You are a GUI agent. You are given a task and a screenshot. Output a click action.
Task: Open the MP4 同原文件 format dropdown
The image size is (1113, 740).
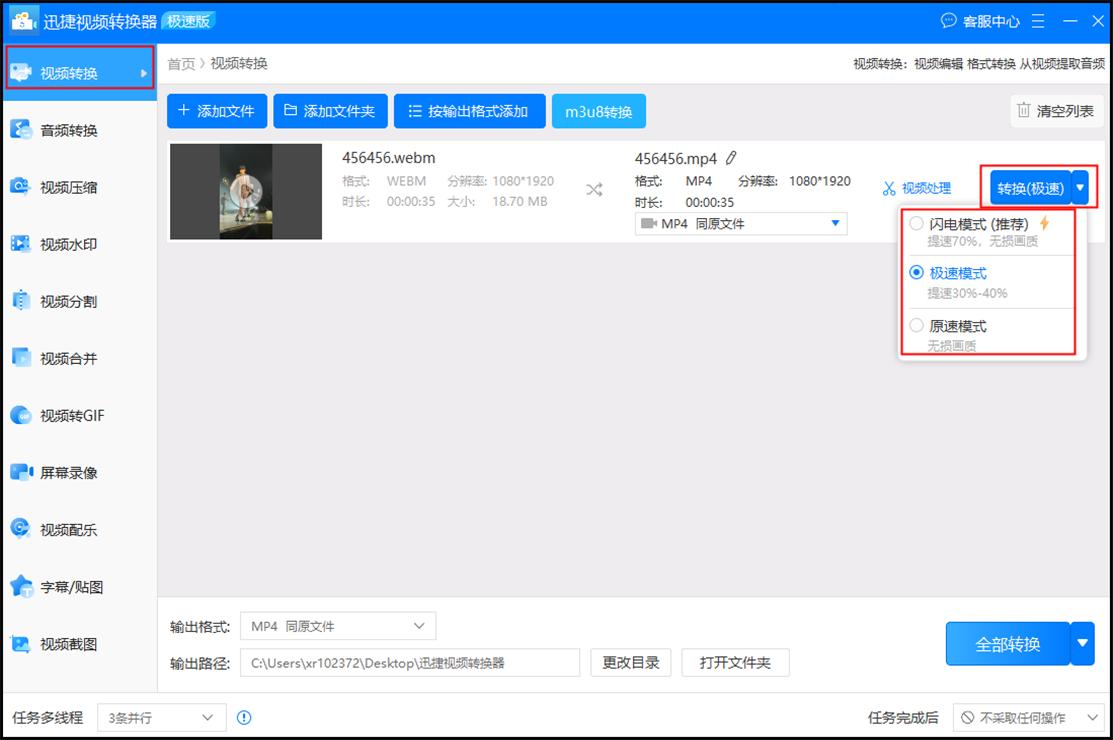point(742,223)
